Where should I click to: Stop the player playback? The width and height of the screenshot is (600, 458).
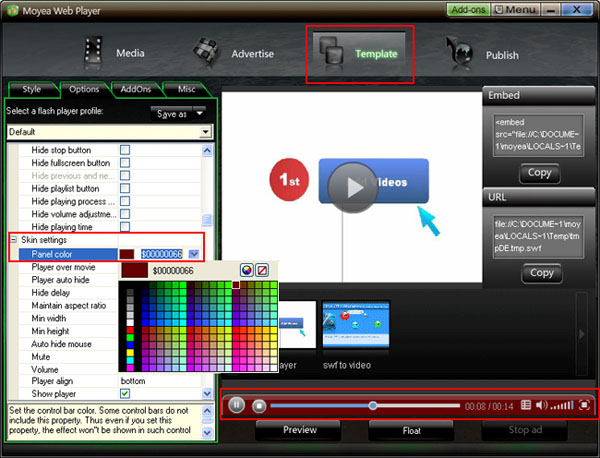259,406
